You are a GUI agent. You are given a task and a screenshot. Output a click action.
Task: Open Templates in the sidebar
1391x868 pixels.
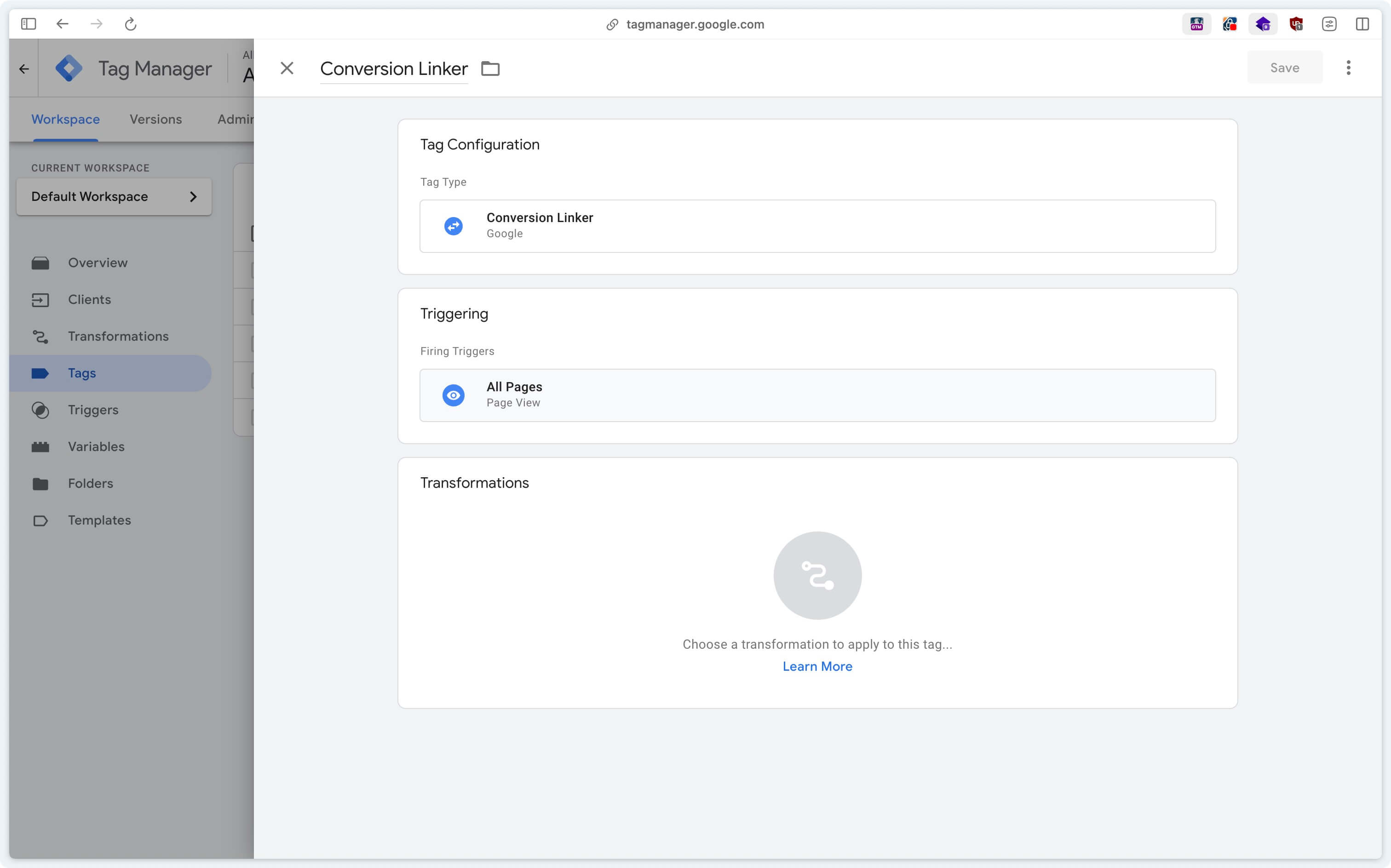(x=110, y=520)
